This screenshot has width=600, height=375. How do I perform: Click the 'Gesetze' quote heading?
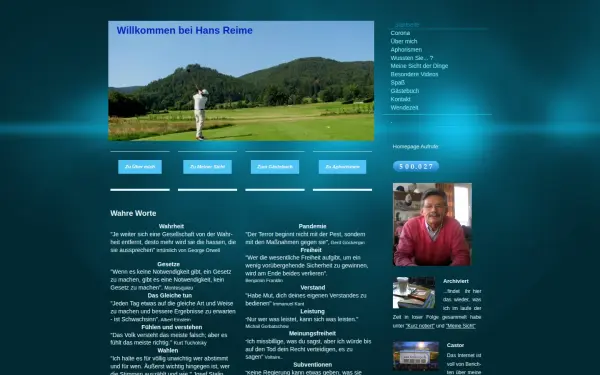[x=168, y=264]
